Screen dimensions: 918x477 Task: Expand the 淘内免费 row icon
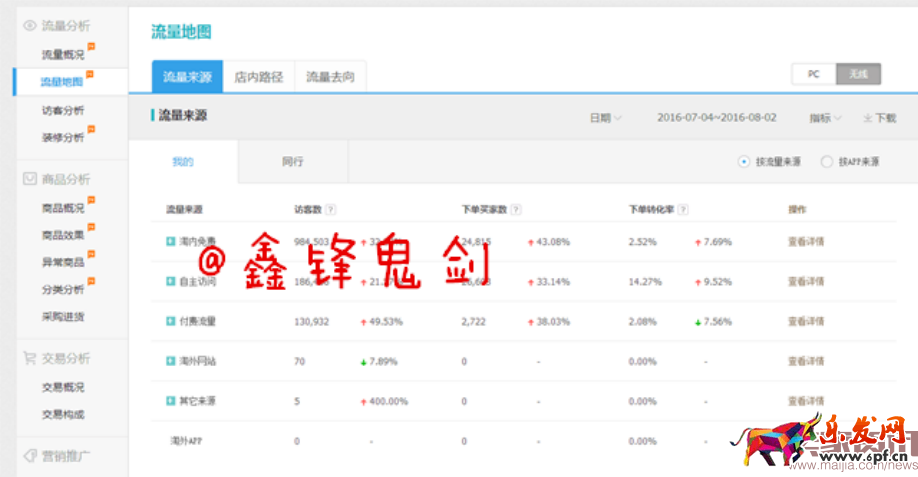click(170, 242)
